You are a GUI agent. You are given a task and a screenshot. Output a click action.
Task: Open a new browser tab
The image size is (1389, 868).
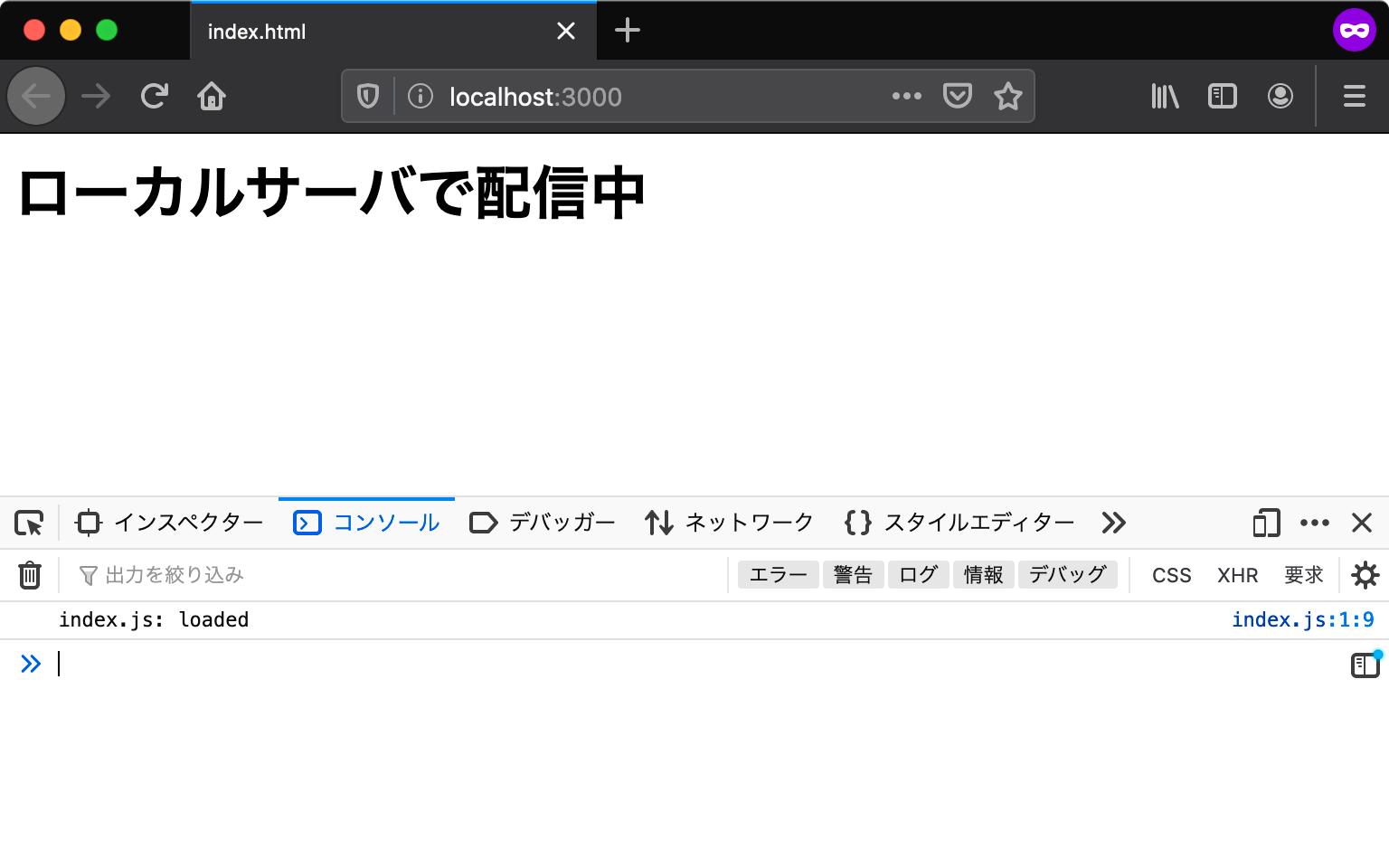pos(628,30)
